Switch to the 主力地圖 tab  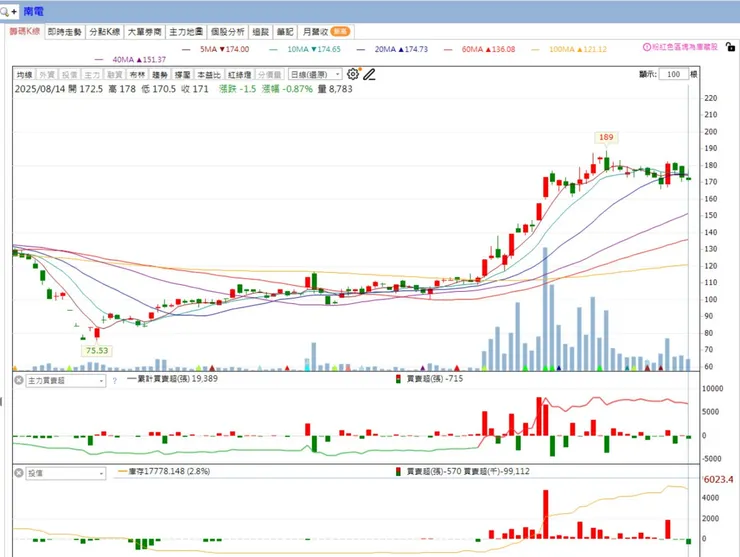[x=186, y=32]
